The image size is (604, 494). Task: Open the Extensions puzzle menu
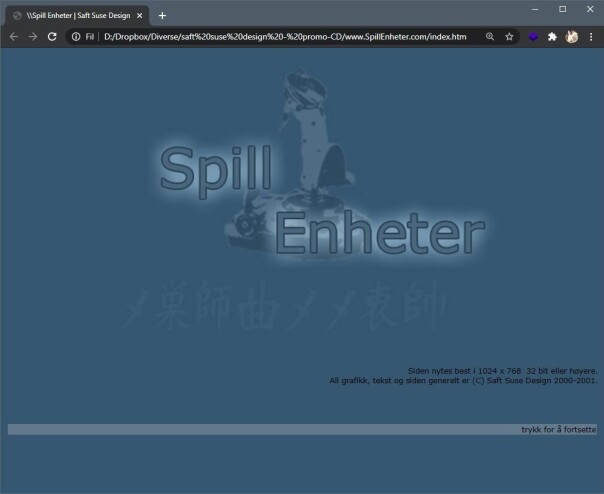click(552, 37)
